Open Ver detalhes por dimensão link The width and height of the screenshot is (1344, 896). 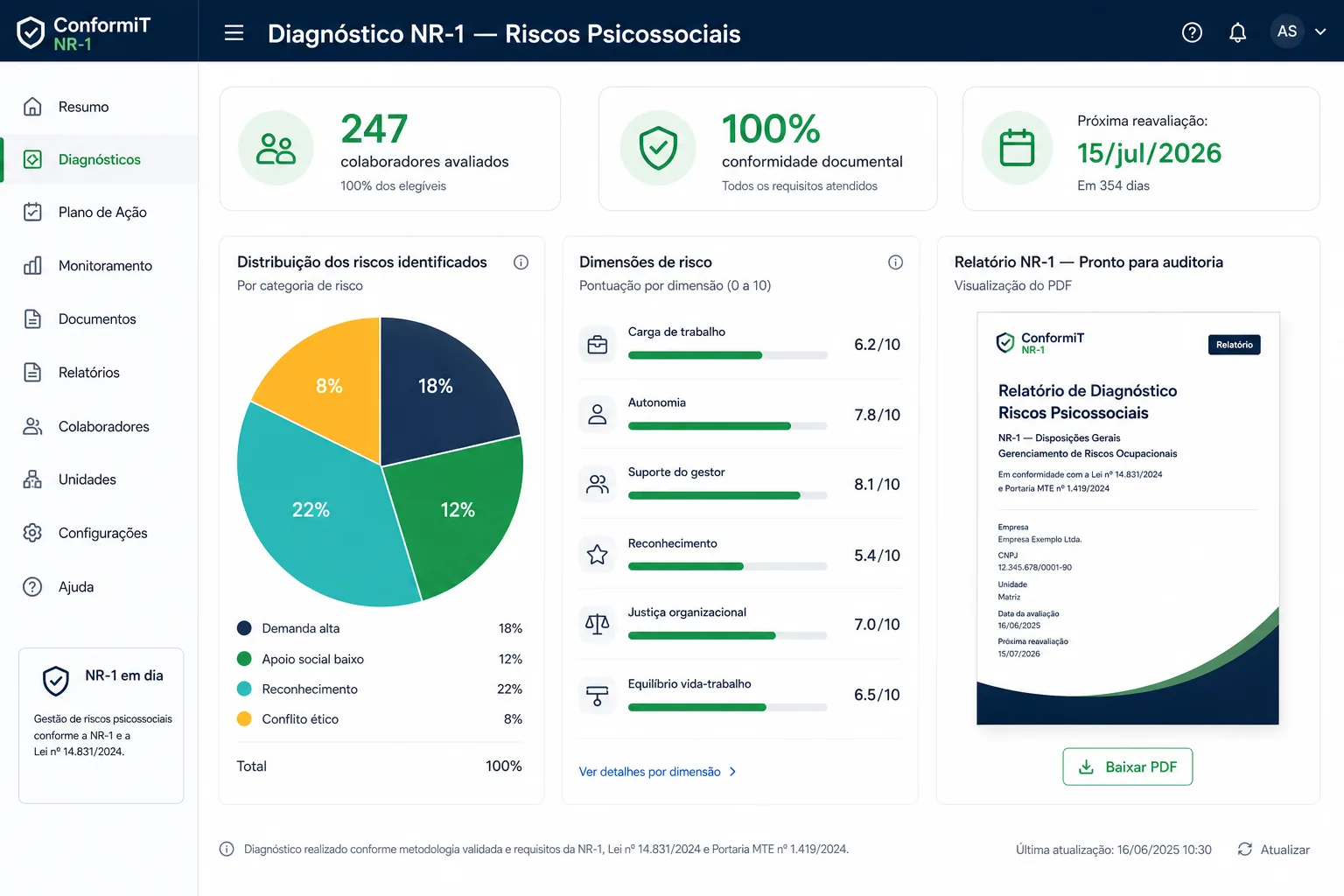(658, 772)
